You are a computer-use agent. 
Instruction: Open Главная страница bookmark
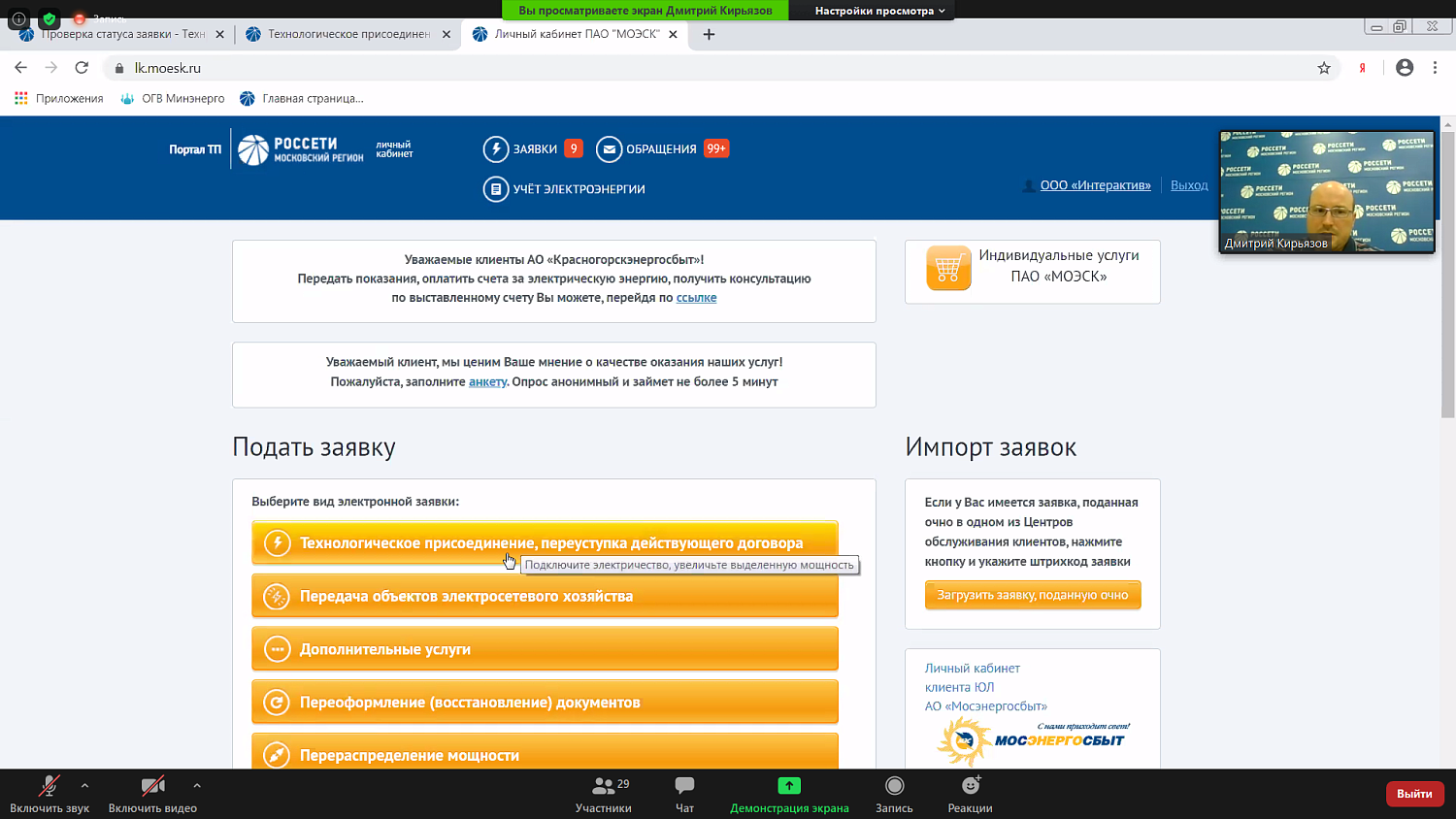[x=302, y=98]
